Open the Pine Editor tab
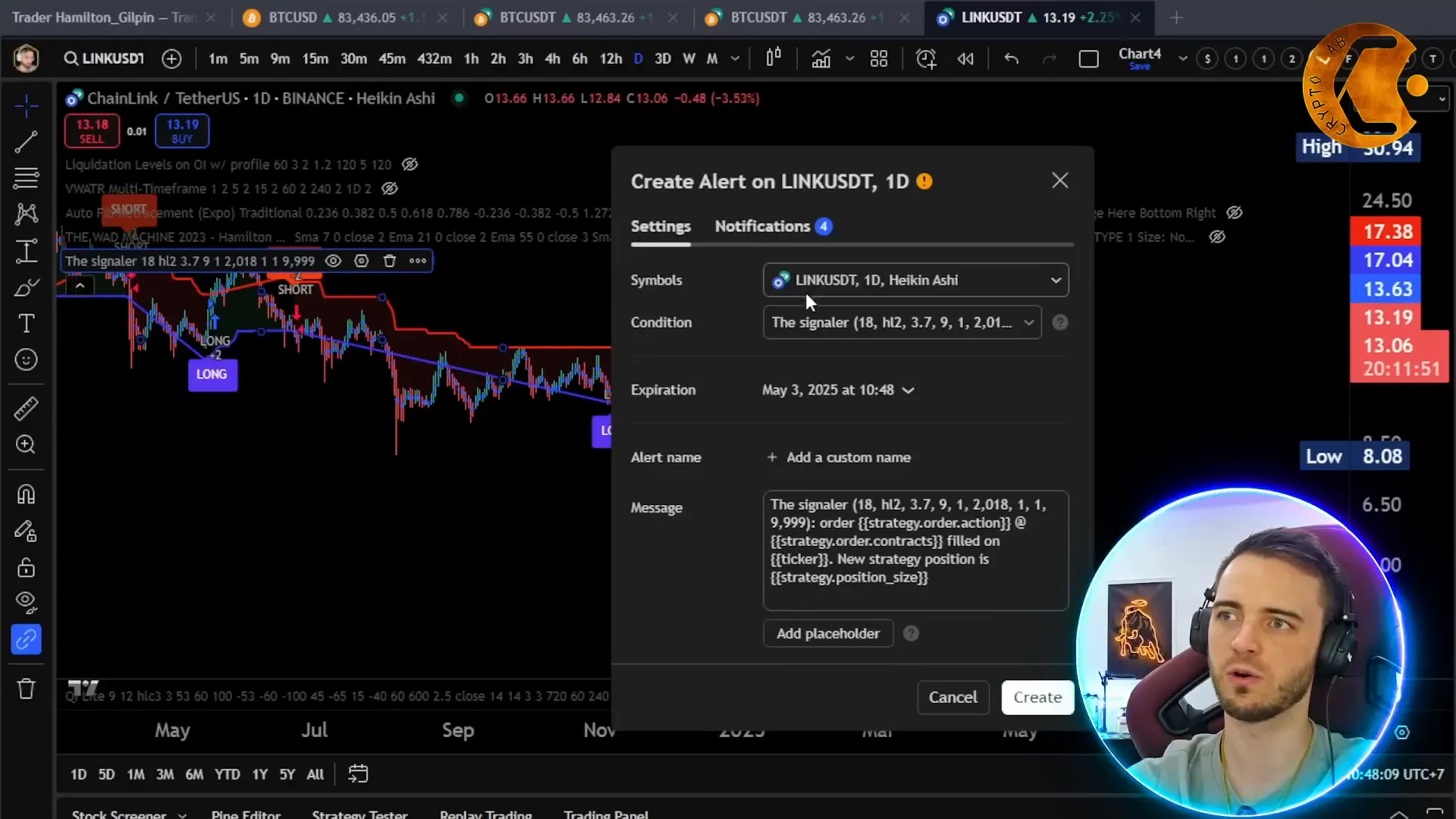 [x=246, y=814]
